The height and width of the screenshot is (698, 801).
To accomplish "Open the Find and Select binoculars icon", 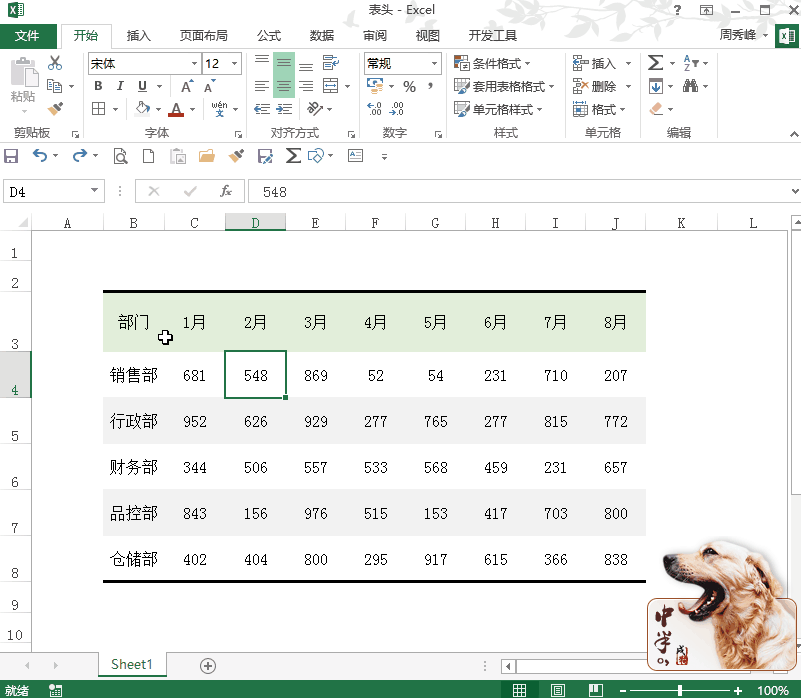I will coord(693,85).
